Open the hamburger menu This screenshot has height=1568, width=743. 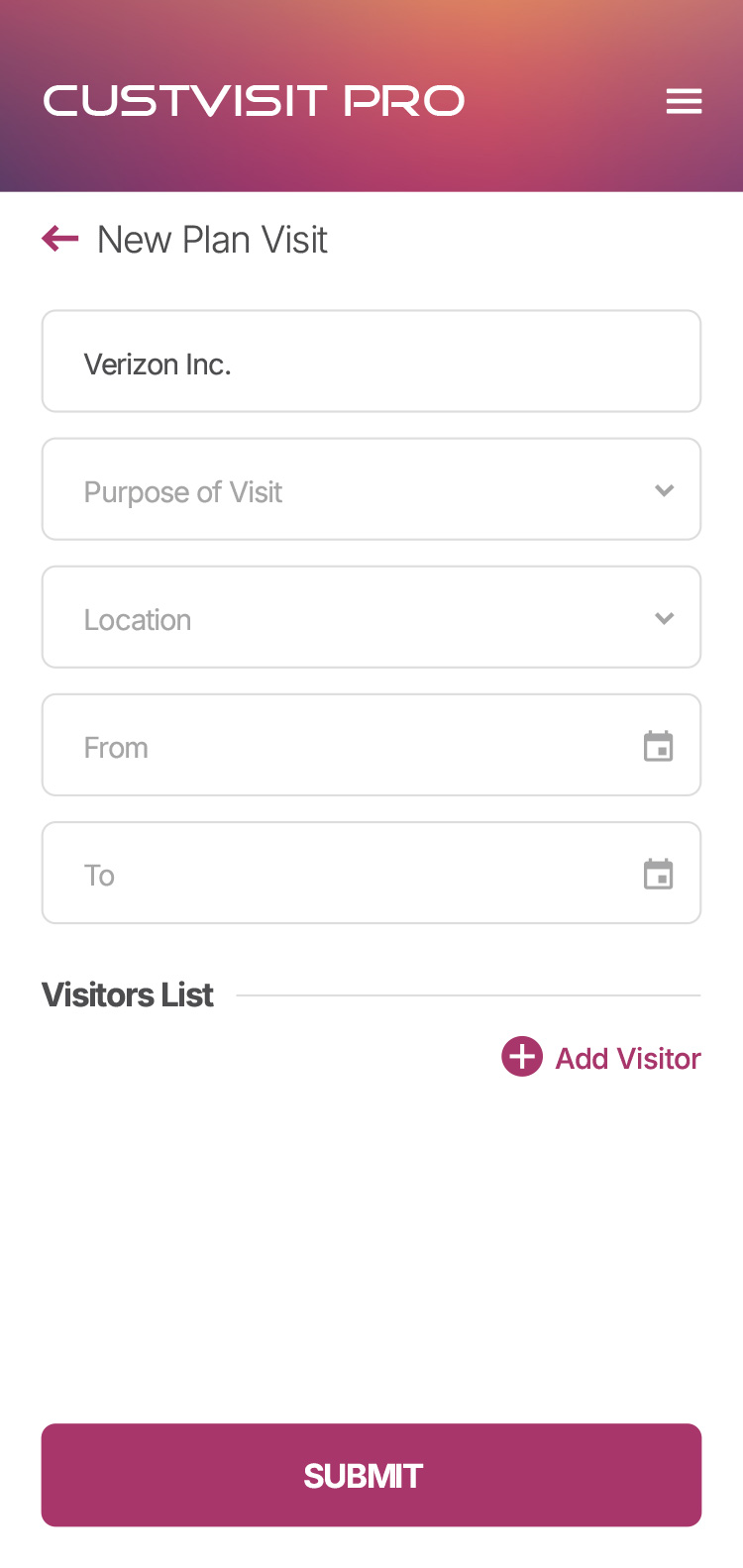684,101
